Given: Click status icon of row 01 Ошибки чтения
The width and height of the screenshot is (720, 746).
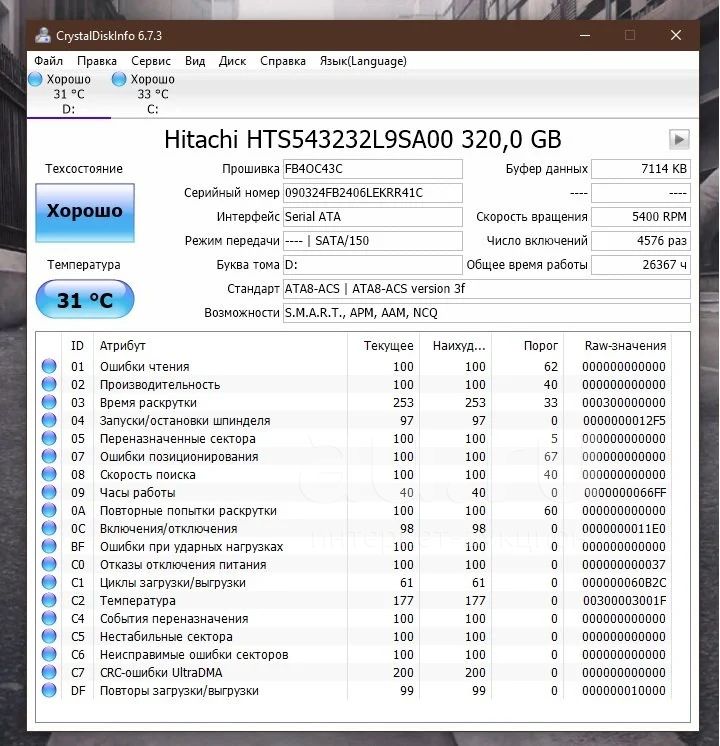Looking at the screenshot, I should pos(49,366).
